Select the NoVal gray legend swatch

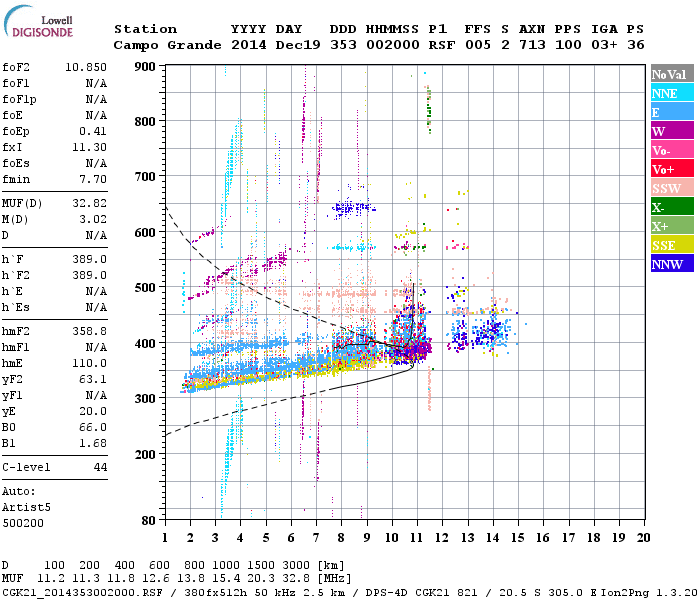tap(672, 74)
